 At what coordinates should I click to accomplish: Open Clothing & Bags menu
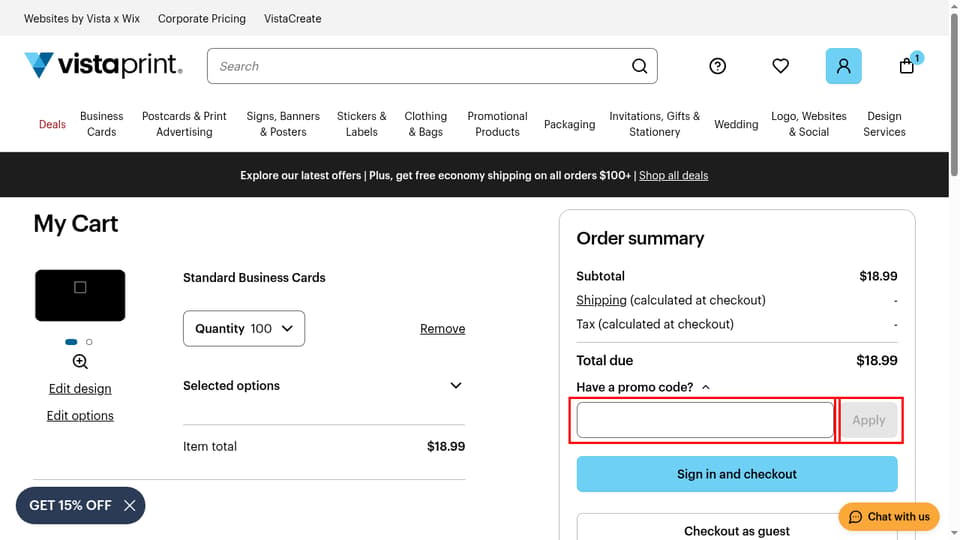click(x=426, y=124)
